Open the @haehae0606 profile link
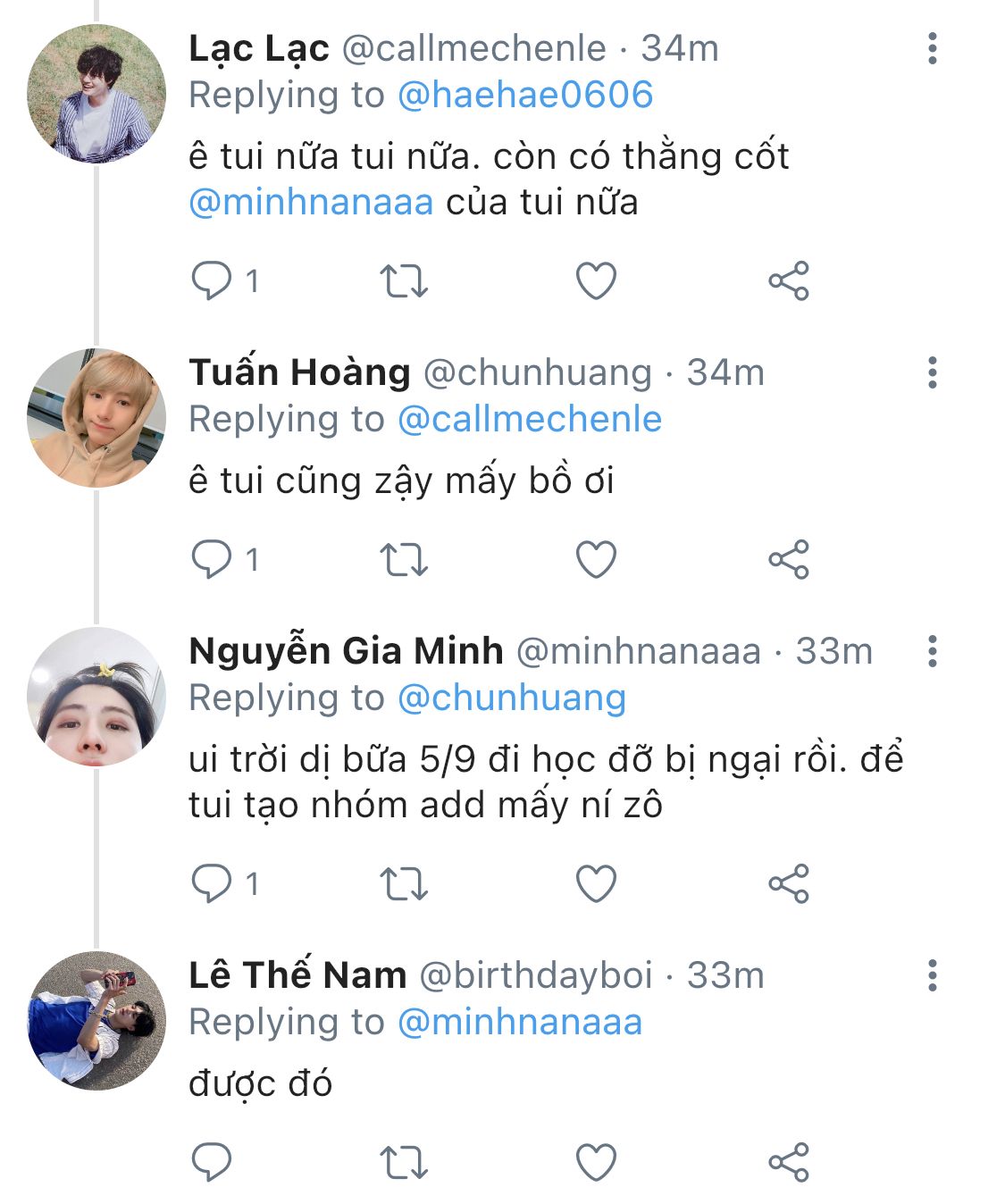The height and width of the screenshot is (1204, 1005). (525, 95)
